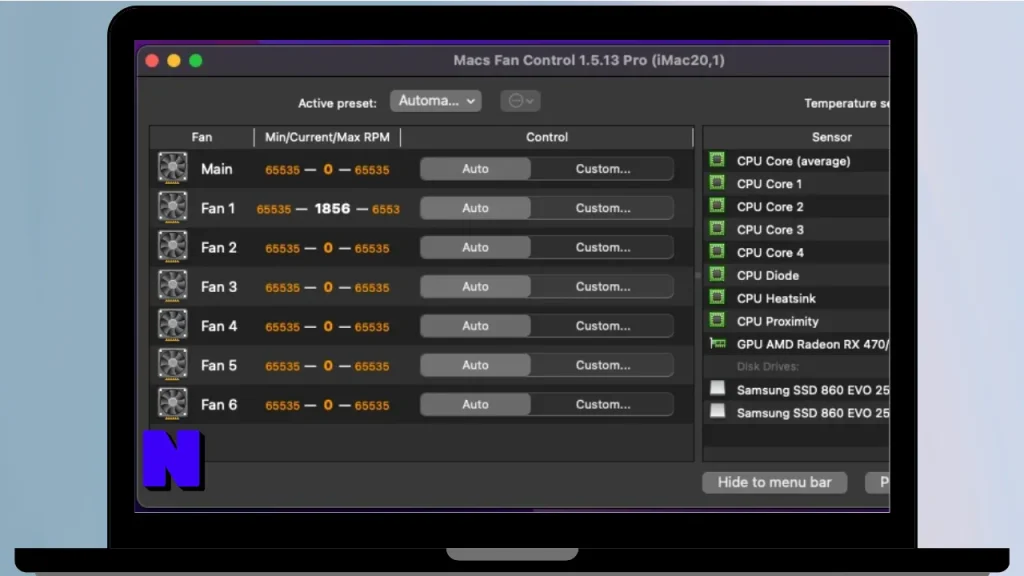Click the second Samsung SSD drive icon
1024x576 pixels.
717,411
